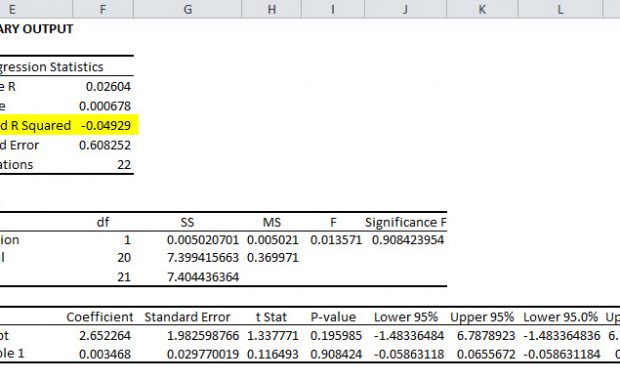Select cell with value 0.000678
This screenshot has width=620, height=380.
click(105, 106)
